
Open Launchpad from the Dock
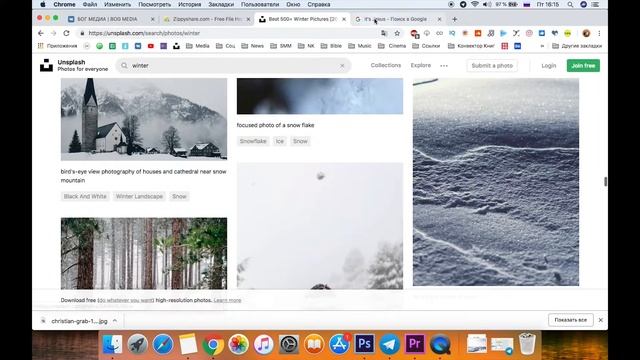[138, 344]
